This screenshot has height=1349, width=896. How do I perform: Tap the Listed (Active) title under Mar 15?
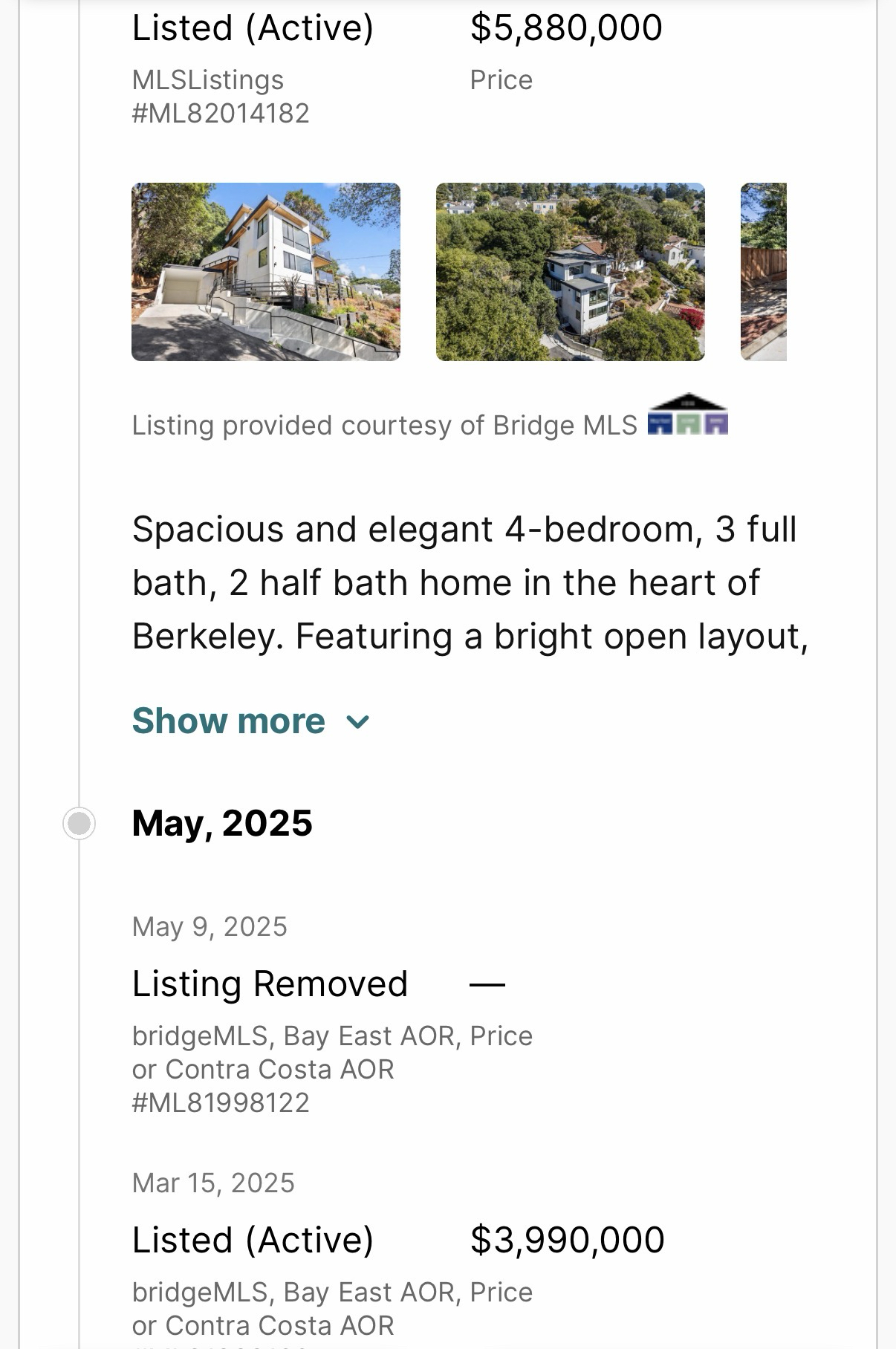253,1240
